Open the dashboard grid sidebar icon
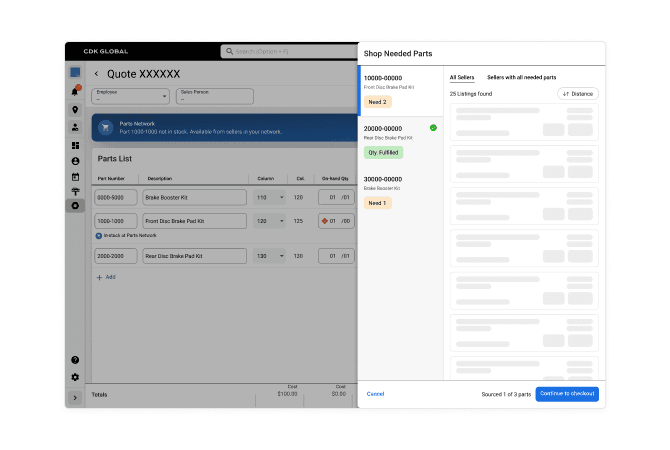Image resolution: width=670 pixels, height=450 pixels. click(x=75, y=146)
